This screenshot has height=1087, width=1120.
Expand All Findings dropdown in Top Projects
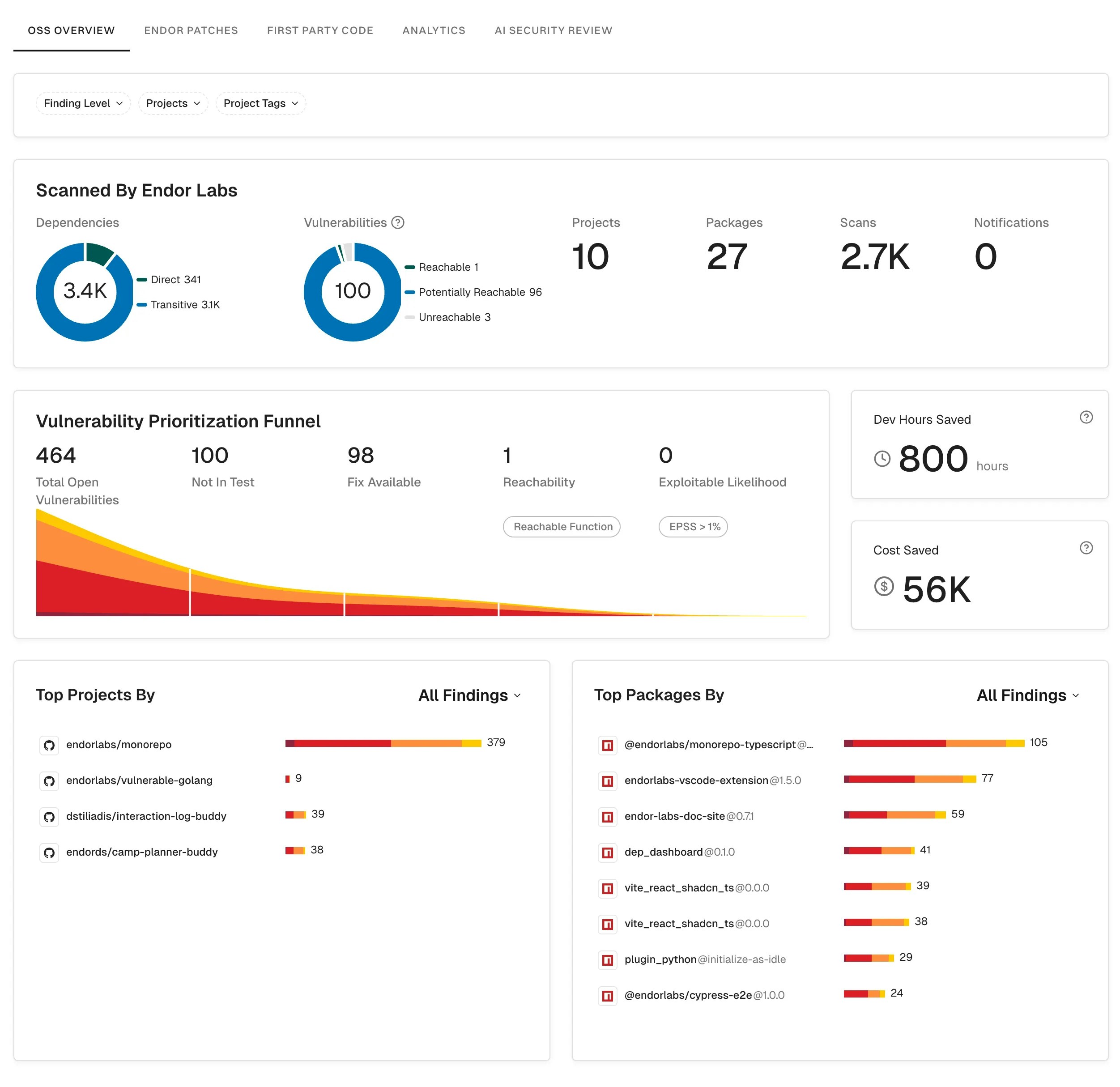470,695
